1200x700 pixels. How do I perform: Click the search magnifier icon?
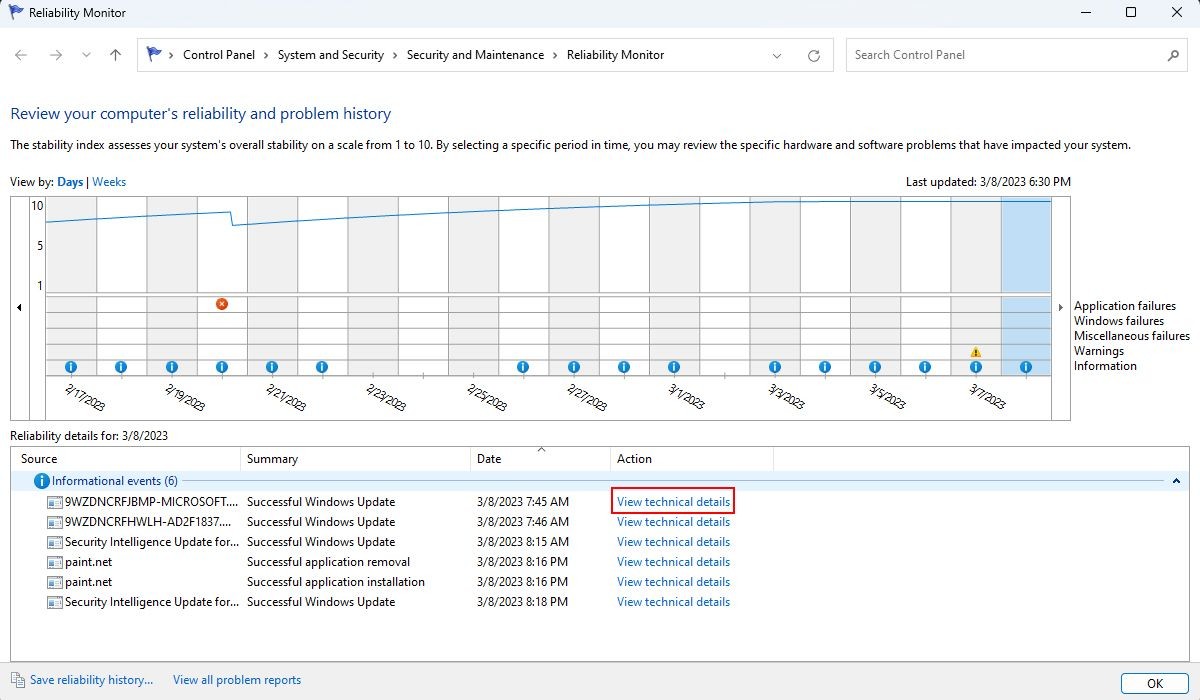pos(1174,55)
